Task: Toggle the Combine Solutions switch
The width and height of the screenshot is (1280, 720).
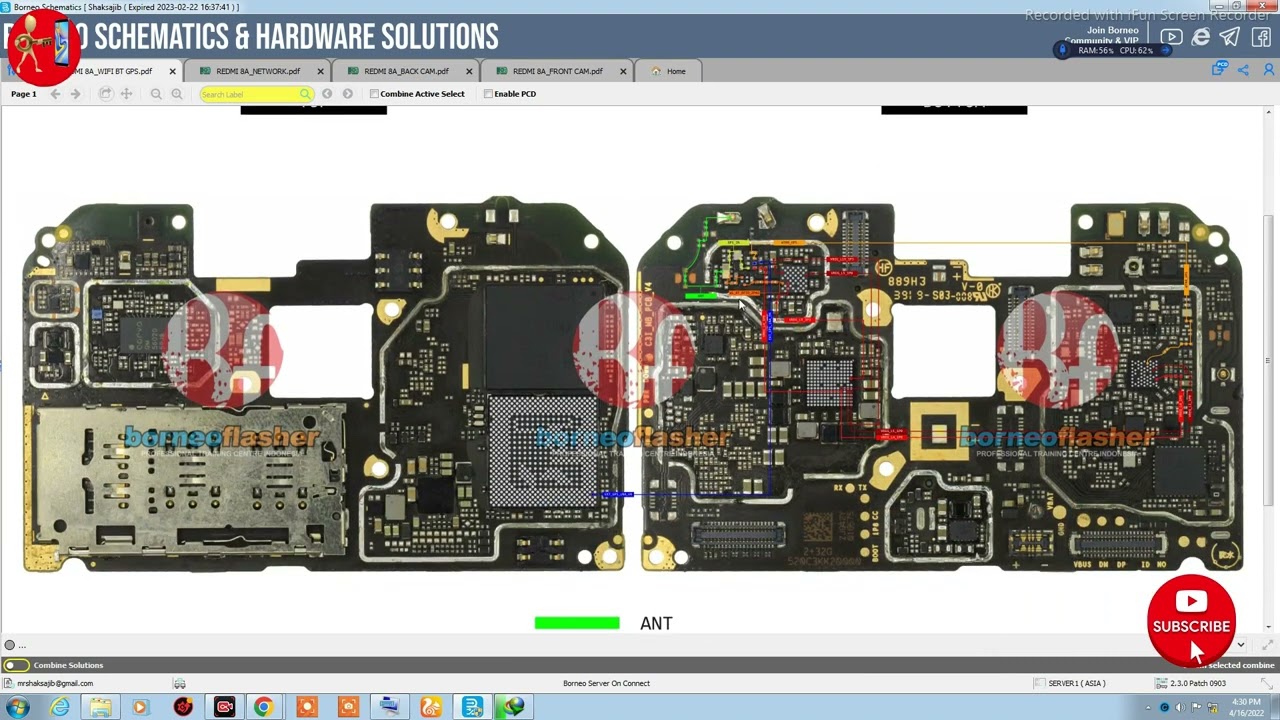Action: 16,665
